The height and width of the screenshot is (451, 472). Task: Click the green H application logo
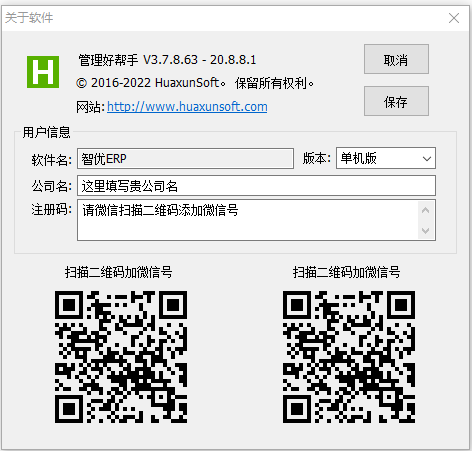pos(43,72)
